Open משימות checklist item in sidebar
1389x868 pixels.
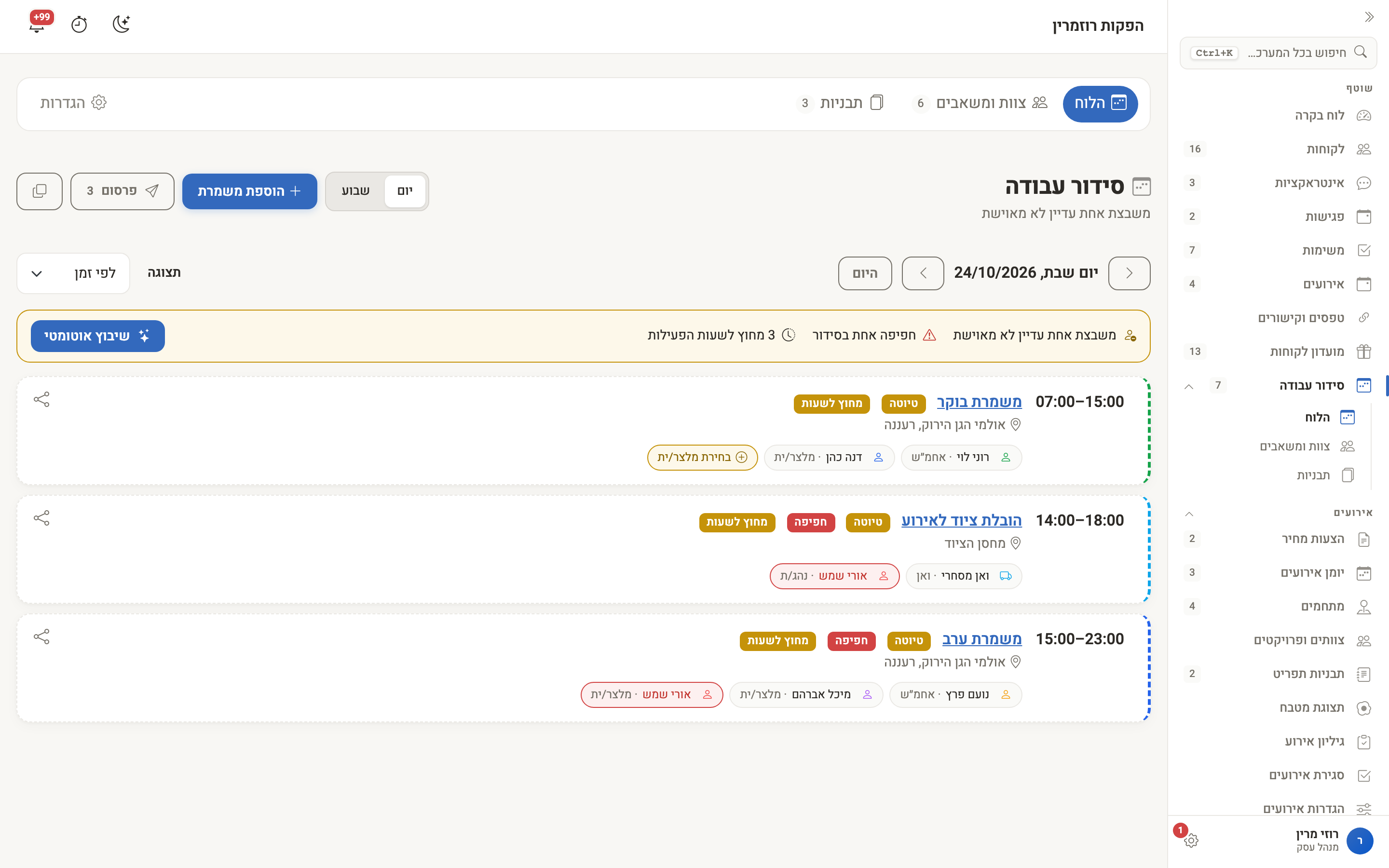click(1278, 250)
